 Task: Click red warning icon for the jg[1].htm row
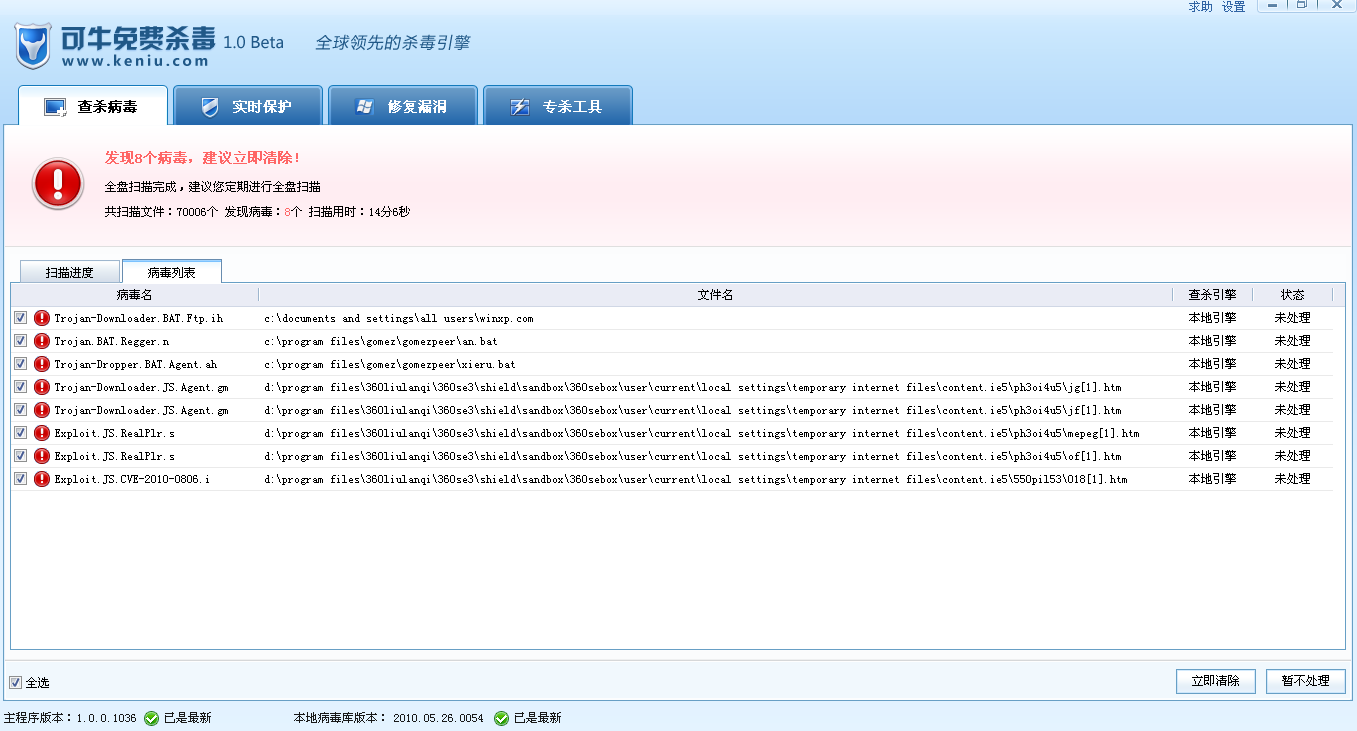click(41, 387)
